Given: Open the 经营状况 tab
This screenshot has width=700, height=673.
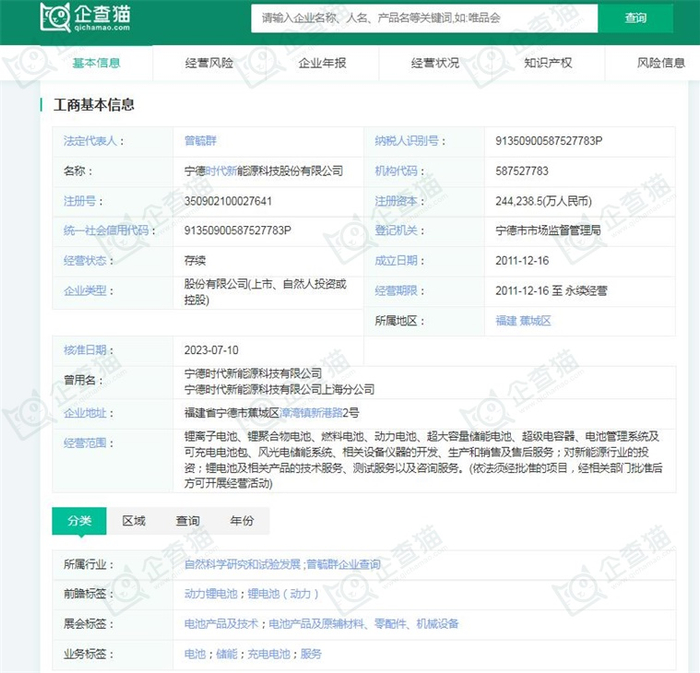Looking at the screenshot, I should point(435,63).
